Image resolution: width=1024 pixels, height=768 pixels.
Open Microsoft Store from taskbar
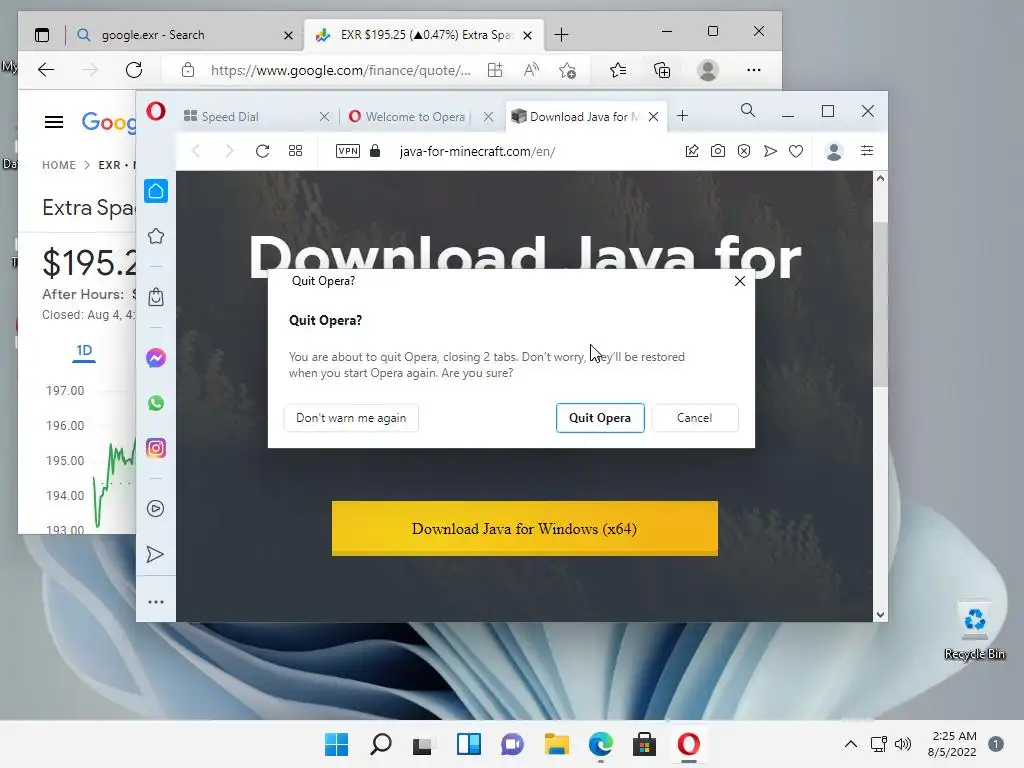pos(644,744)
